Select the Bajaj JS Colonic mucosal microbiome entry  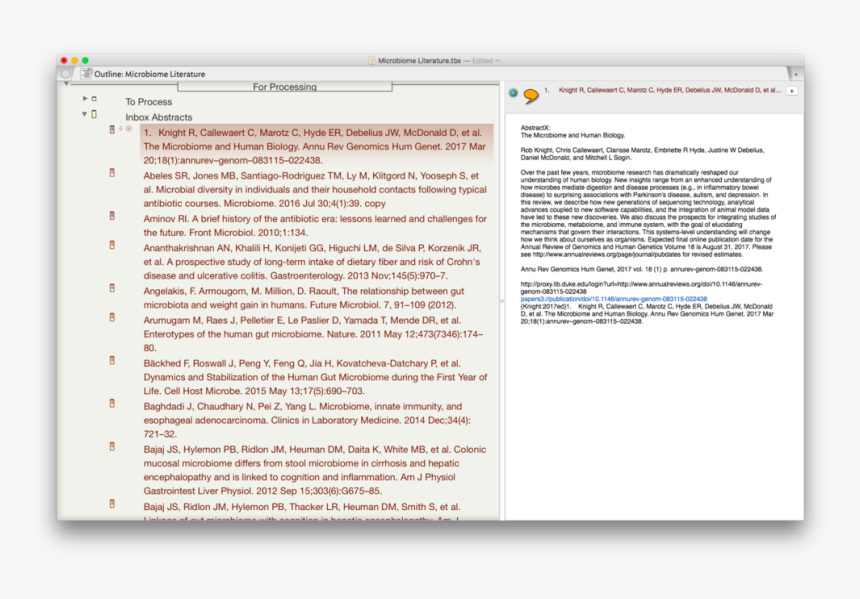click(x=315, y=470)
